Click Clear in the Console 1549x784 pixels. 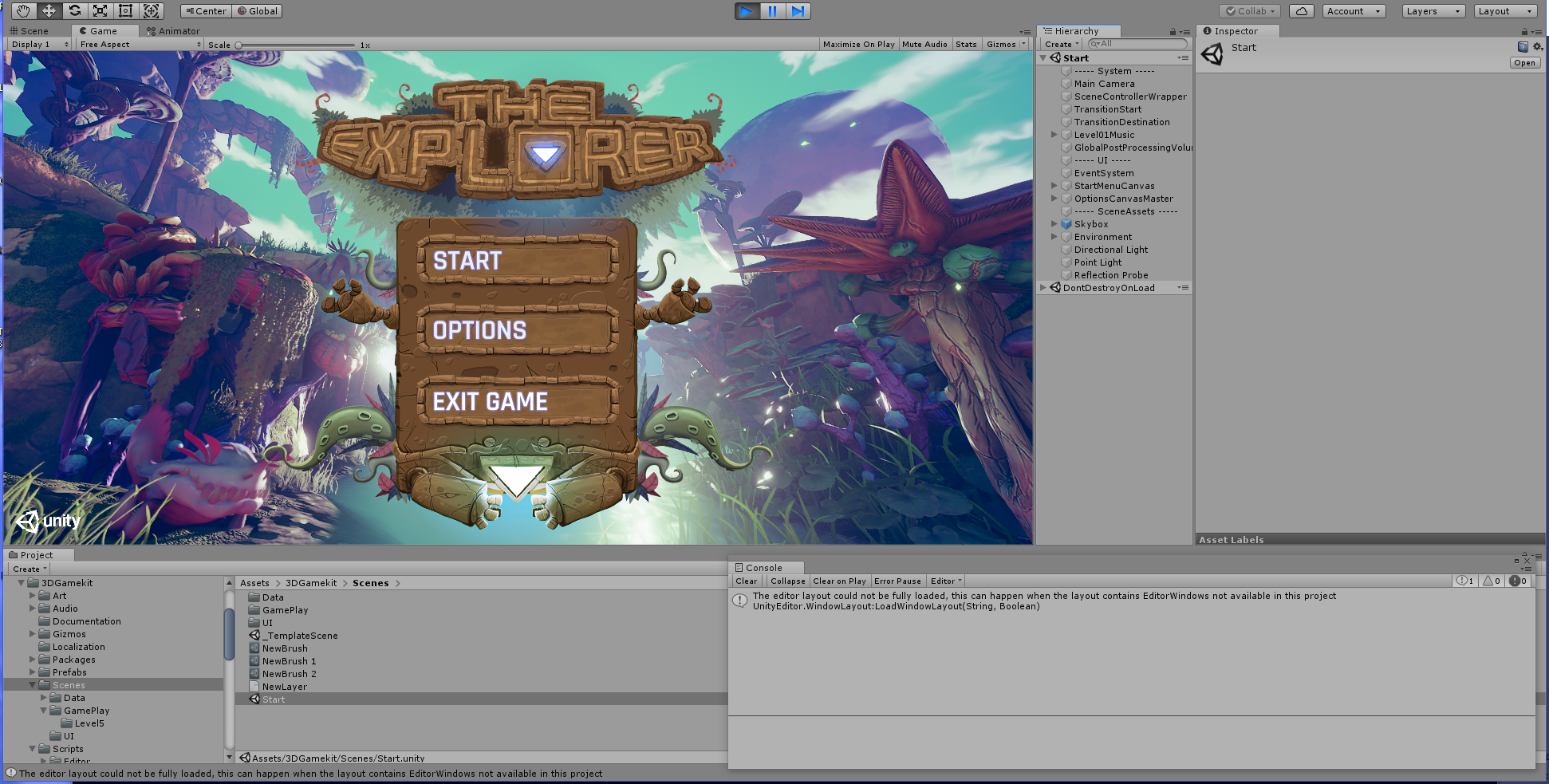[x=747, y=581]
